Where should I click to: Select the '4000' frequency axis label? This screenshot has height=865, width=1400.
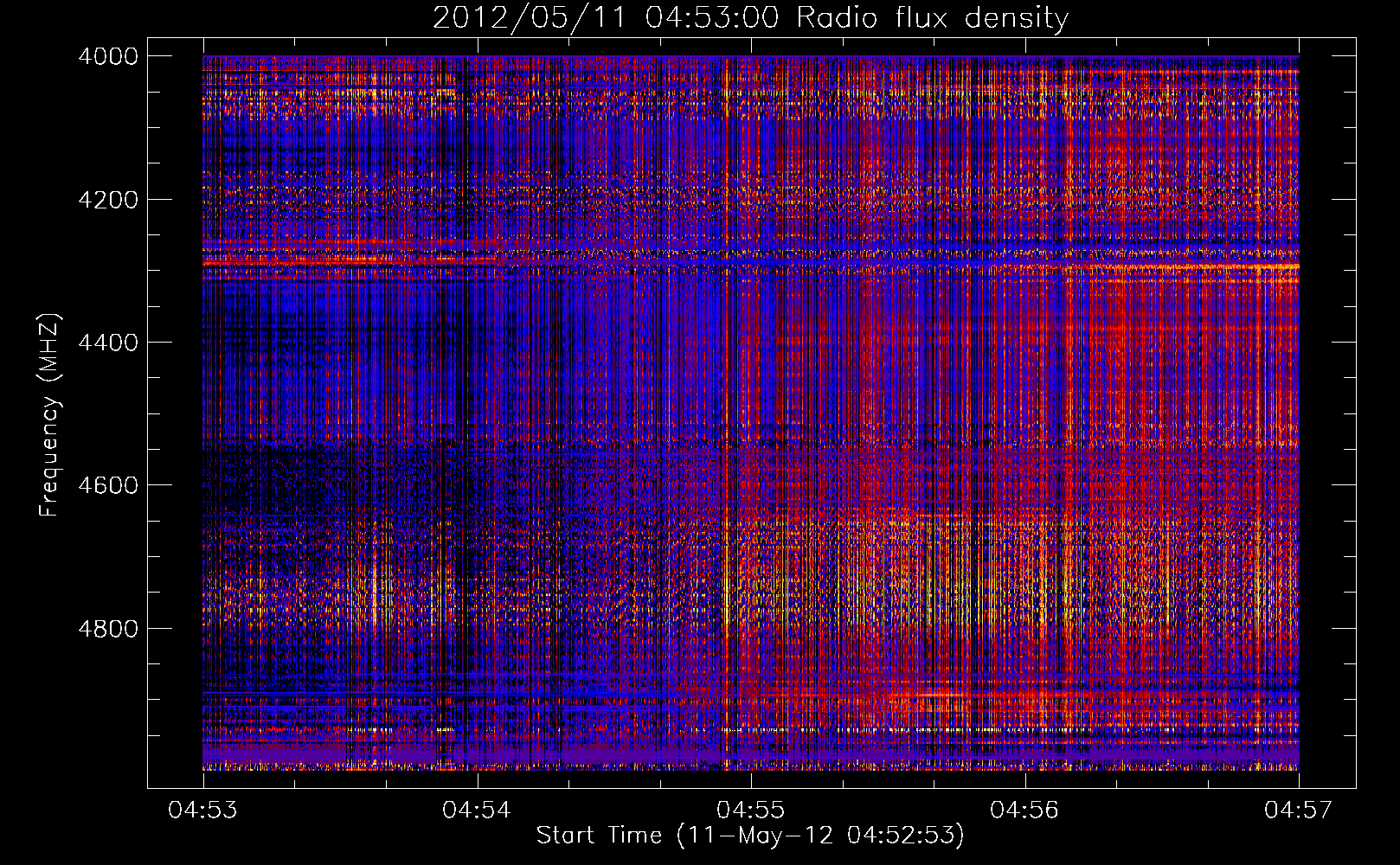coord(108,56)
